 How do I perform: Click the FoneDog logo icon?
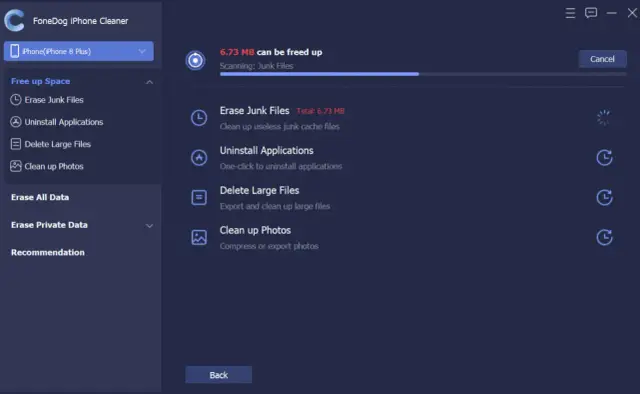pos(14,20)
